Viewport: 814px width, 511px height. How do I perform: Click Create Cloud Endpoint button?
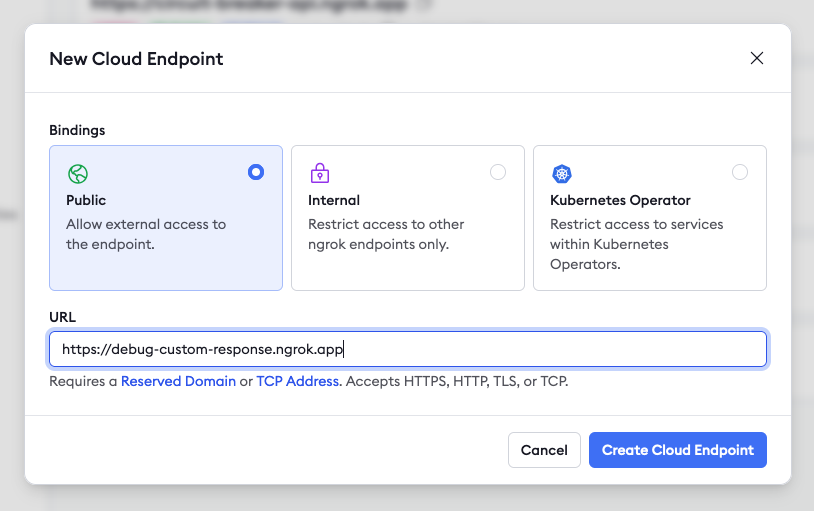pyautogui.click(x=678, y=450)
